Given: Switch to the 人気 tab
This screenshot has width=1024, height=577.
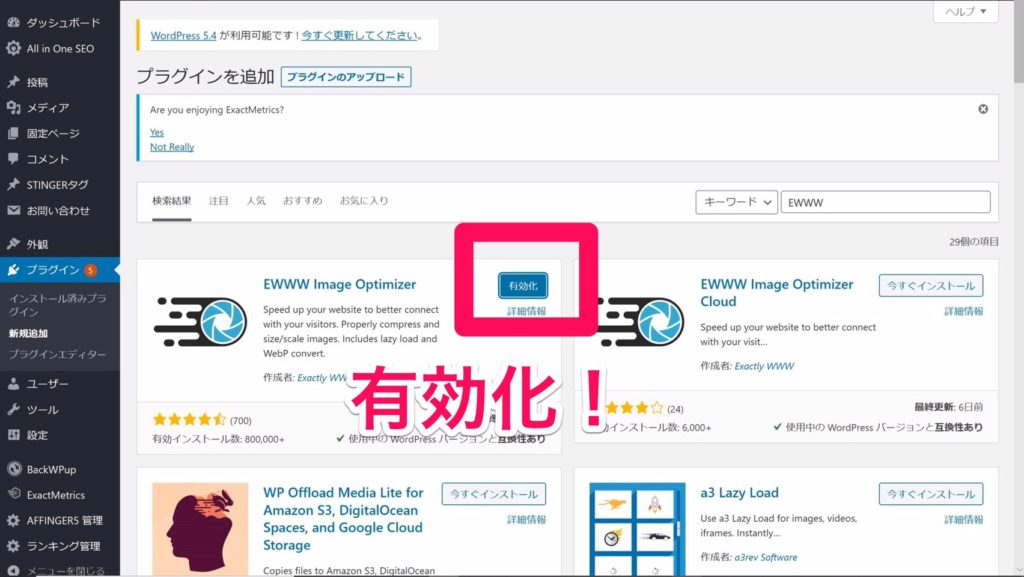Looking at the screenshot, I should tap(255, 200).
